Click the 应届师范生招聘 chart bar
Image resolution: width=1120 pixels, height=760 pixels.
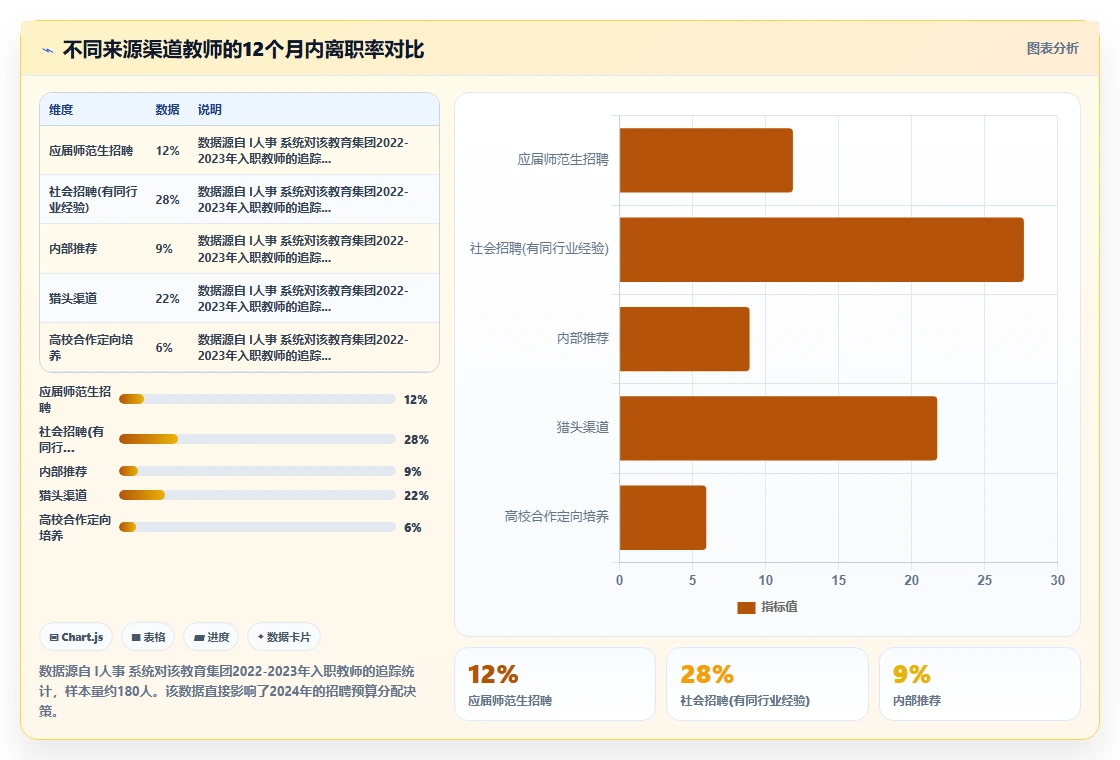point(706,160)
